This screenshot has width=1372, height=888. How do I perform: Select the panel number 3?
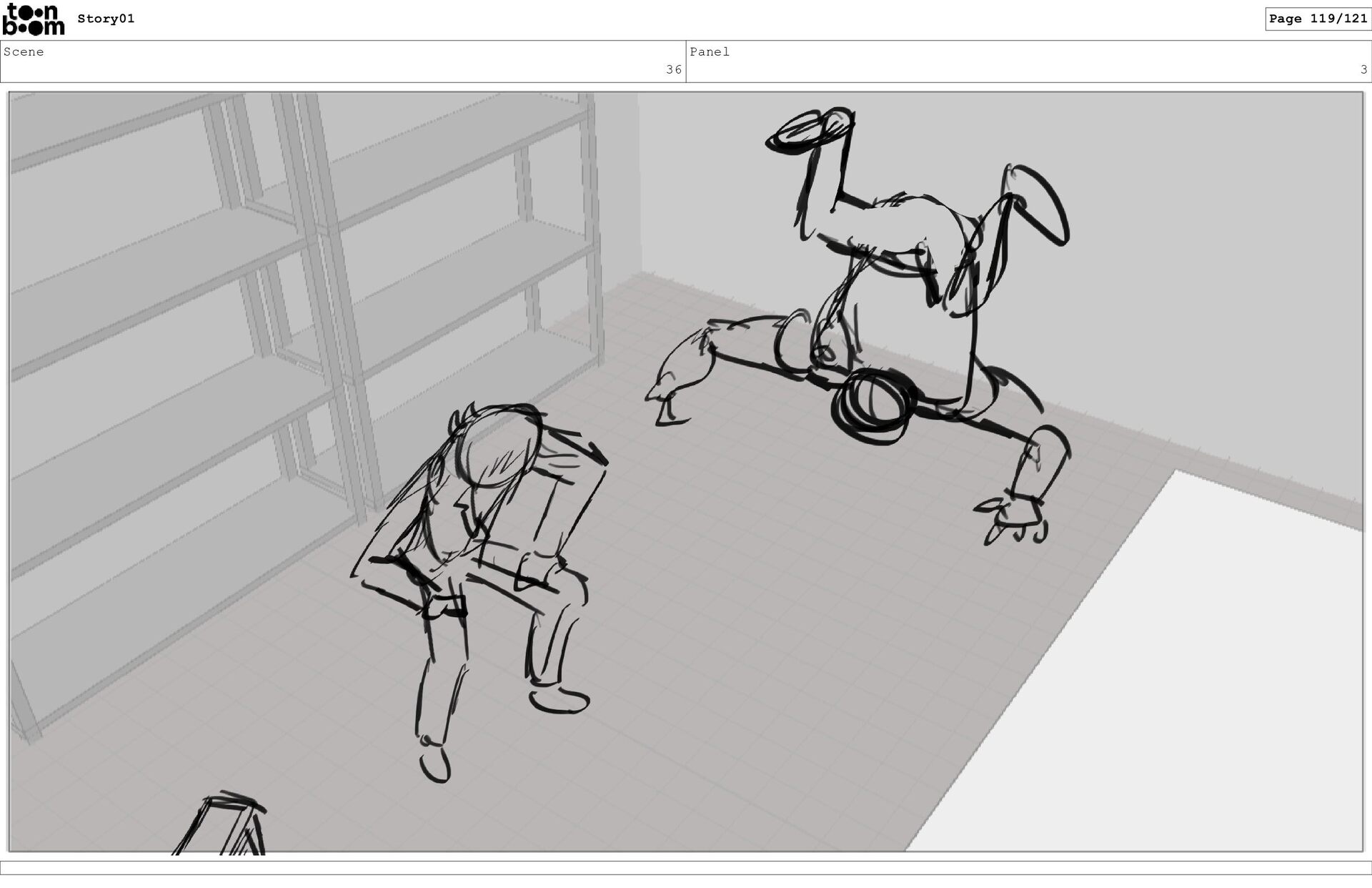[x=1363, y=69]
